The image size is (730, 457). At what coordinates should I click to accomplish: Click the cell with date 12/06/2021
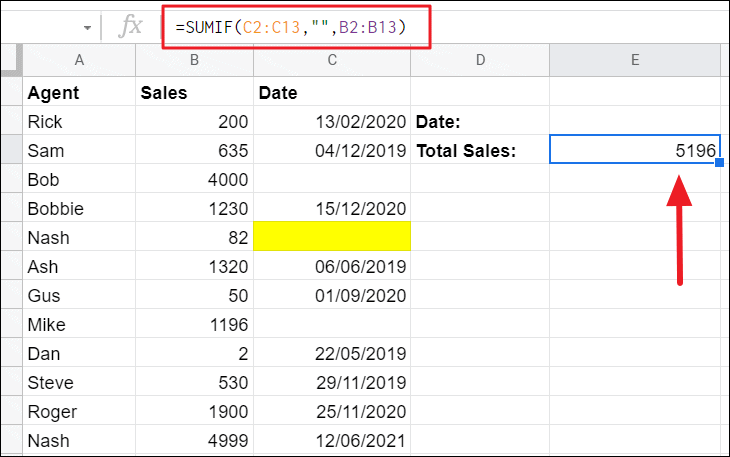(x=332, y=440)
